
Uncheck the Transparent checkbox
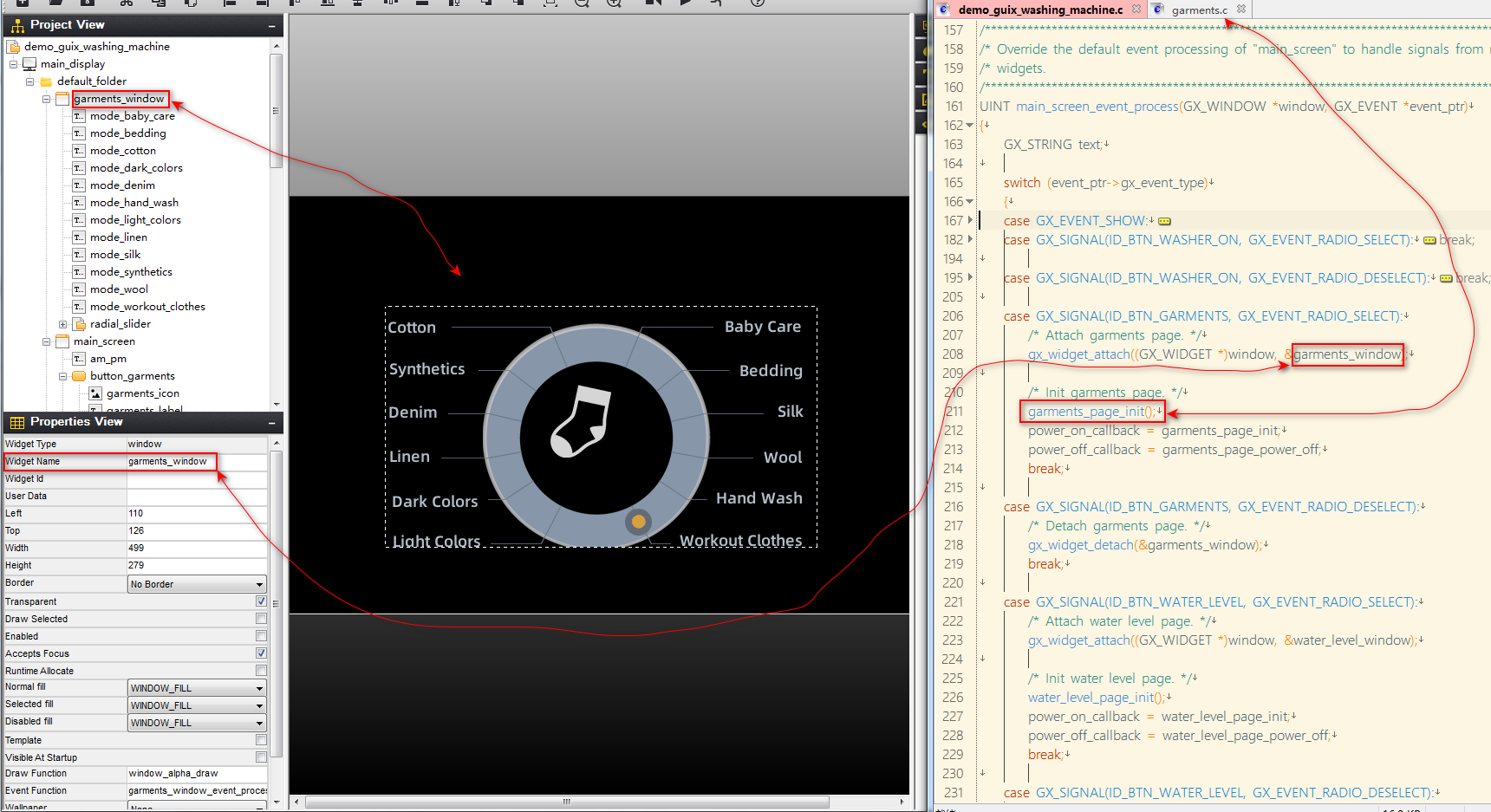(x=261, y=601)
